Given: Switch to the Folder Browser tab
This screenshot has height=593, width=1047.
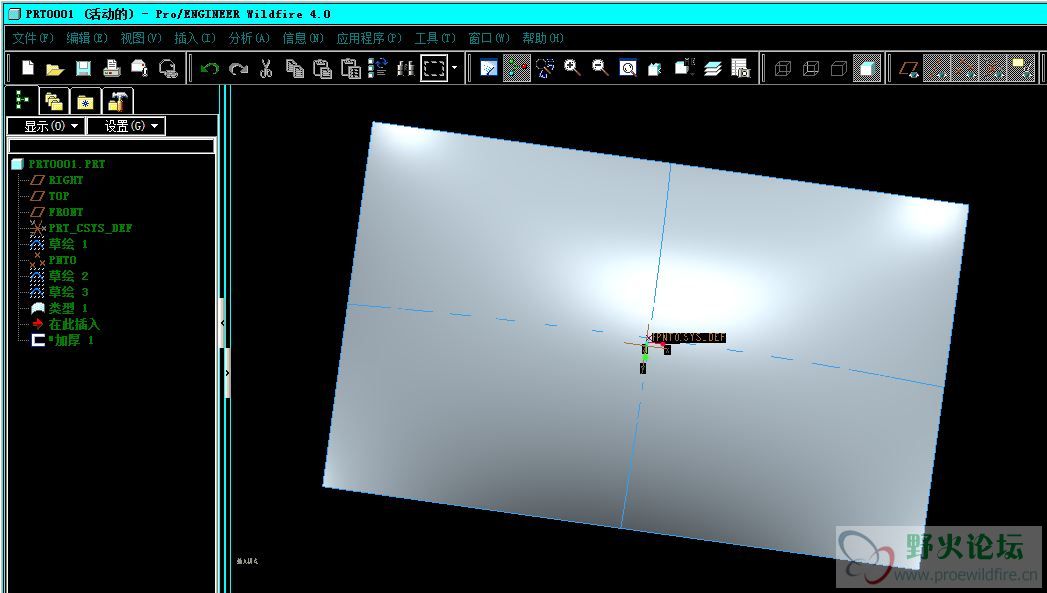Looking at the screenshot, I should click(x=55, y=102).
